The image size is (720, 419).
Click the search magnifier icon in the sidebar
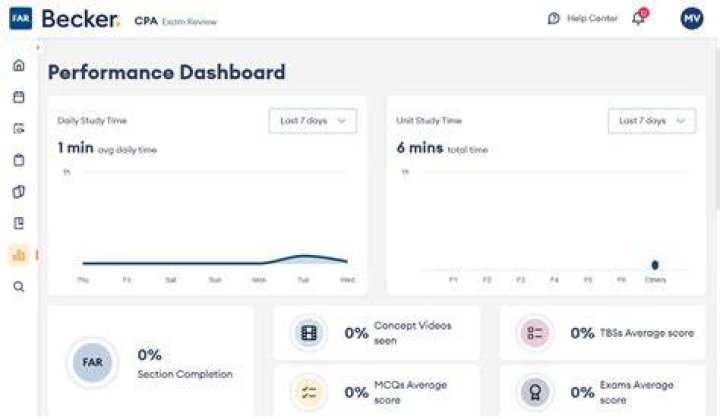pyautogui.click(x=19, y=287)
